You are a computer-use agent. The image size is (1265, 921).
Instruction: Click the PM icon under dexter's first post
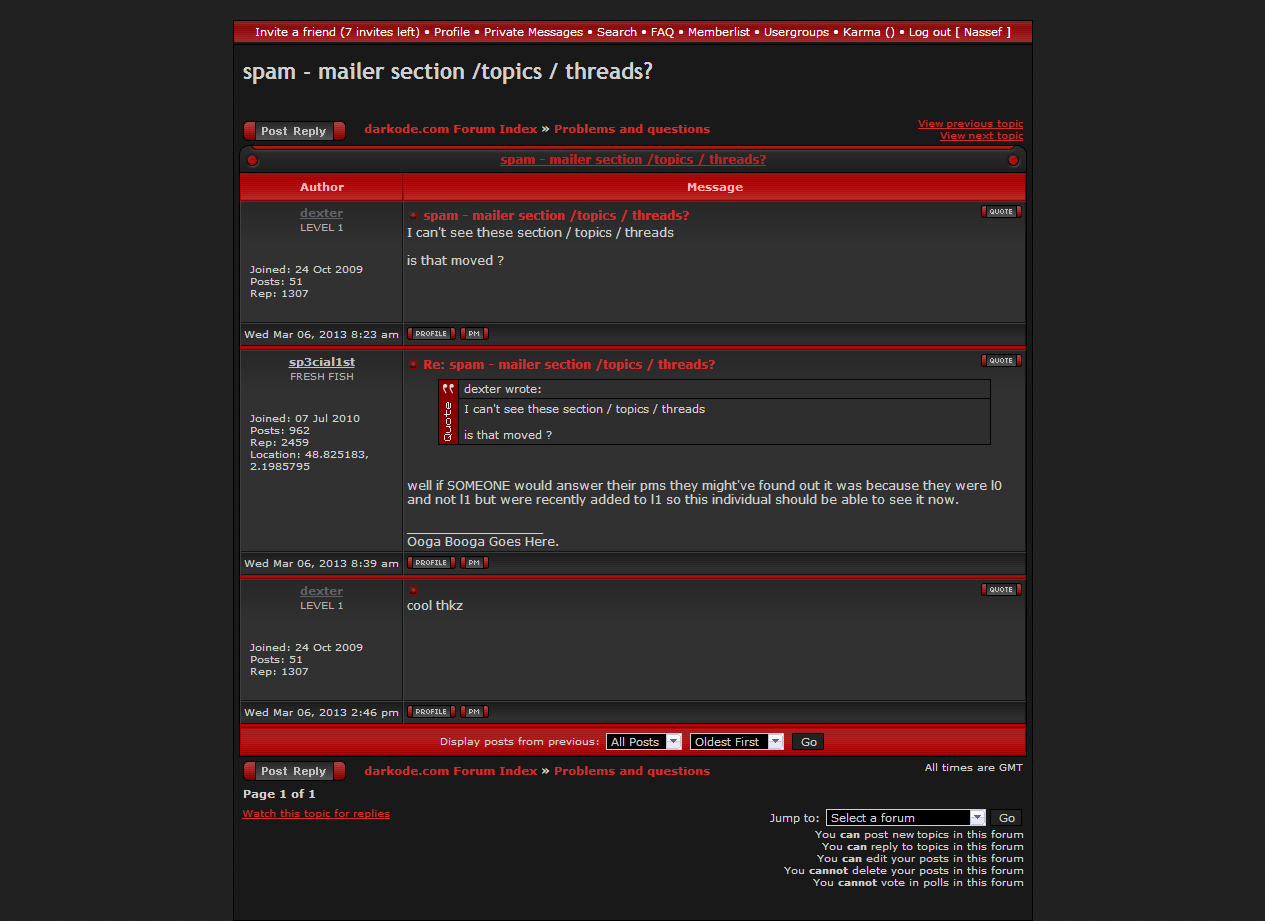point(474,334)
